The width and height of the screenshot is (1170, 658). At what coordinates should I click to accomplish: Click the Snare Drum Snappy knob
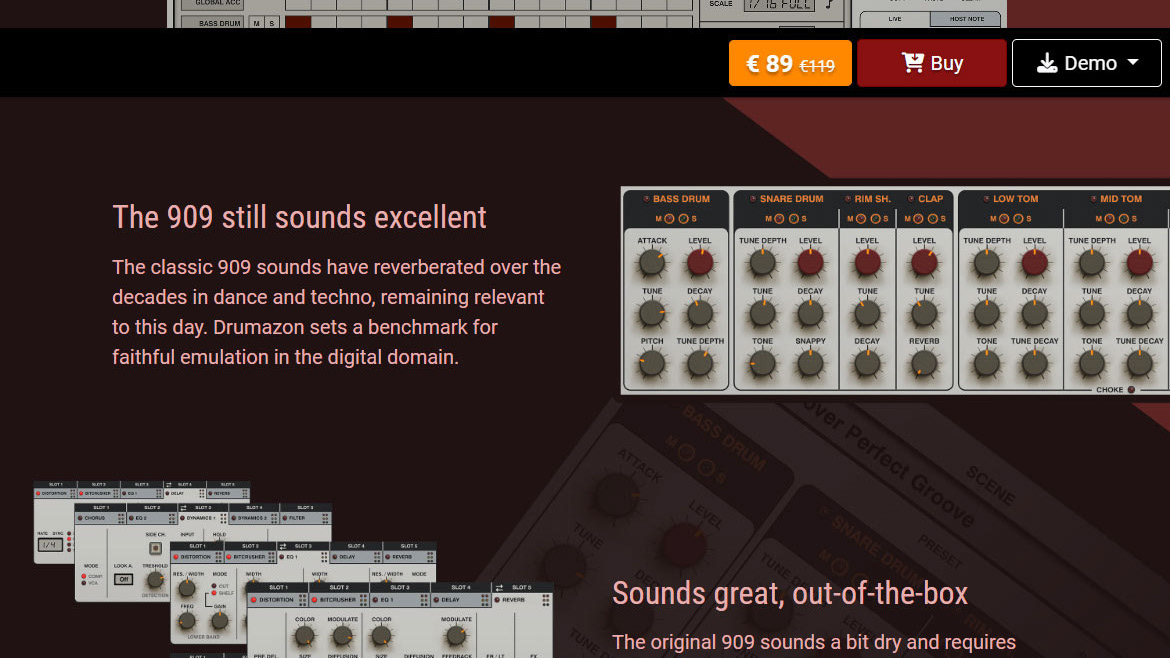(810, 364)
